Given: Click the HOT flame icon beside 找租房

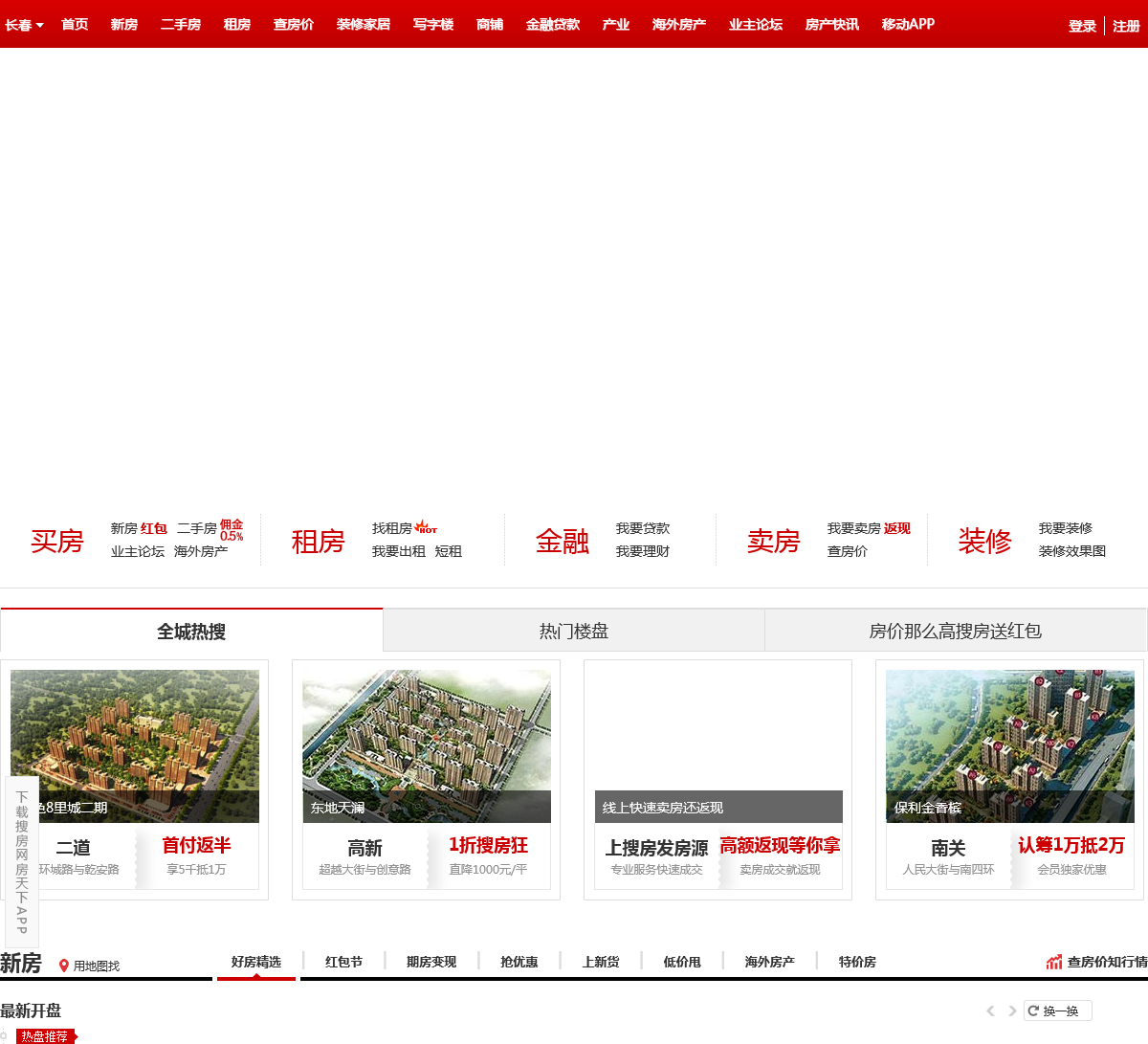Looking at the screenshot, I should [426, 526].
